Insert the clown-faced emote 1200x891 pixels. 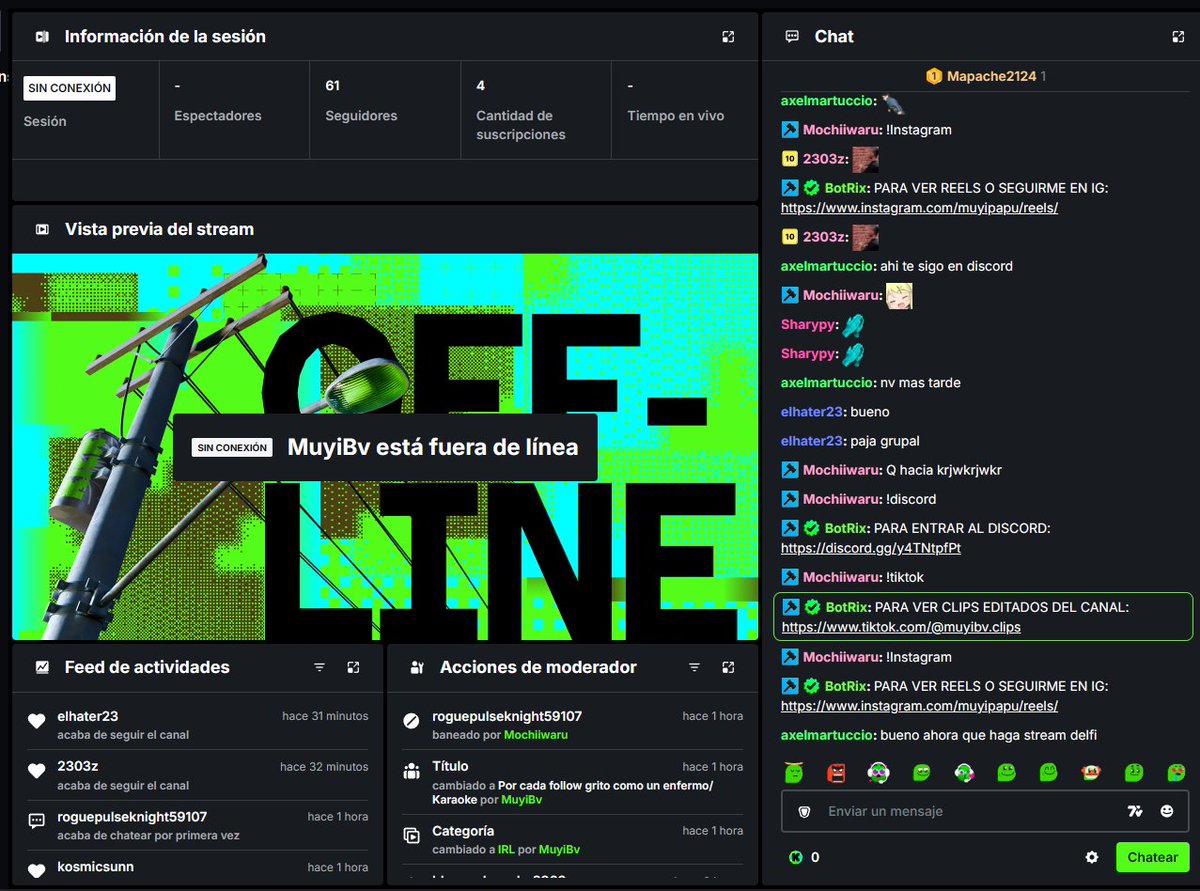coord(1091,772)
